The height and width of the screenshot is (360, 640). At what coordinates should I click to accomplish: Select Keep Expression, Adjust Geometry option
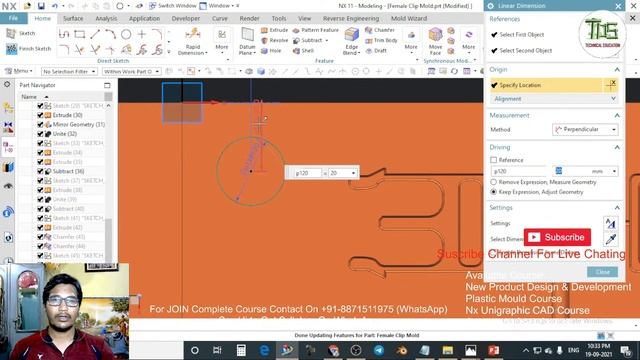click(493, 192)
